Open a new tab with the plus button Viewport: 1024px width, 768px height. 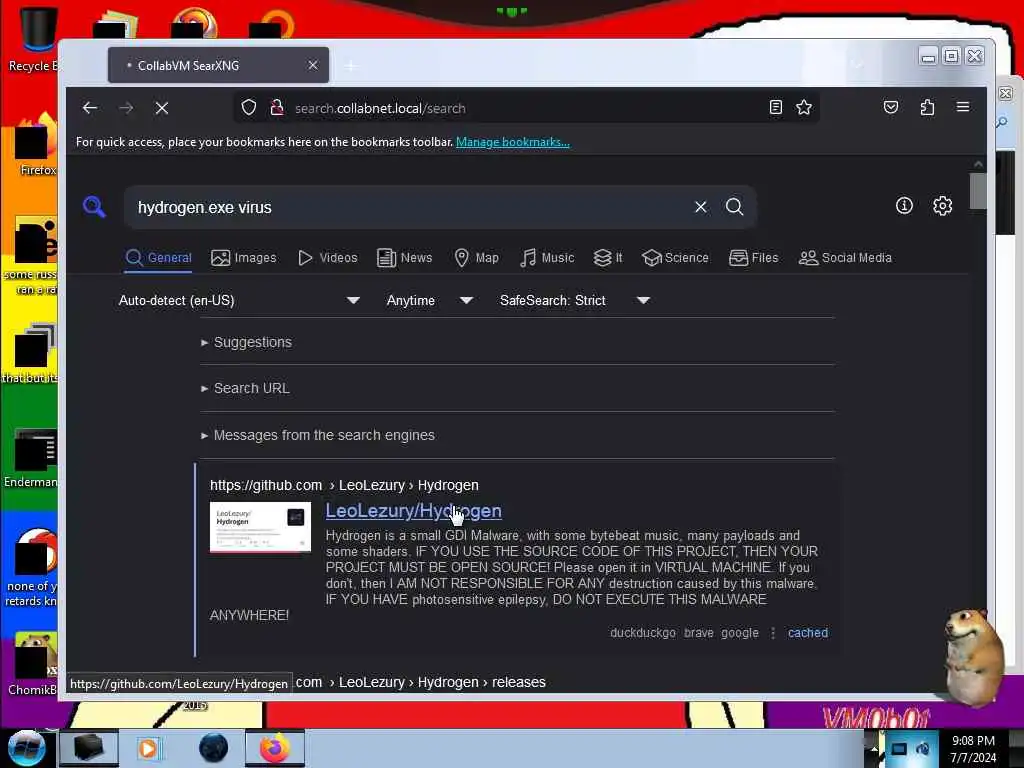click(351, 65)
